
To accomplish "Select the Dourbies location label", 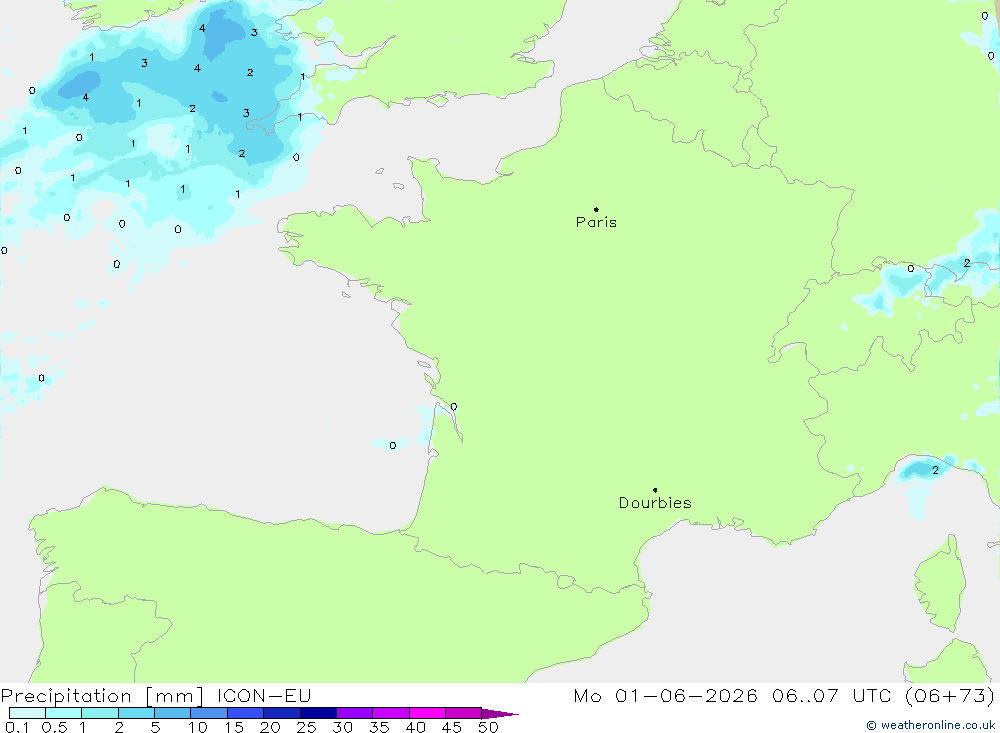I will click(x=655, y=503).
